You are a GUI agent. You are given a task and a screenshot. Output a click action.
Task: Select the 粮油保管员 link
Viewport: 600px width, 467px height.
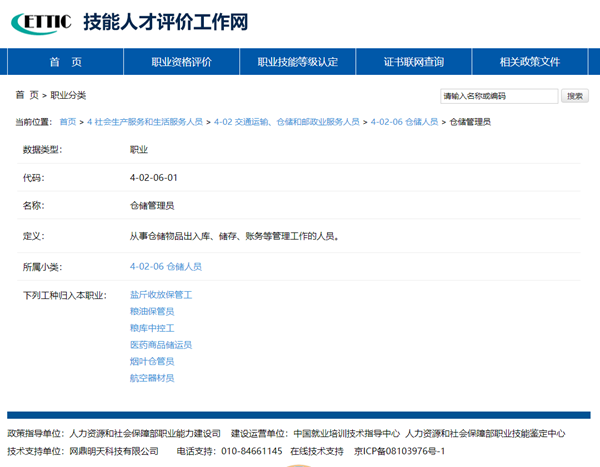point(152,312)
